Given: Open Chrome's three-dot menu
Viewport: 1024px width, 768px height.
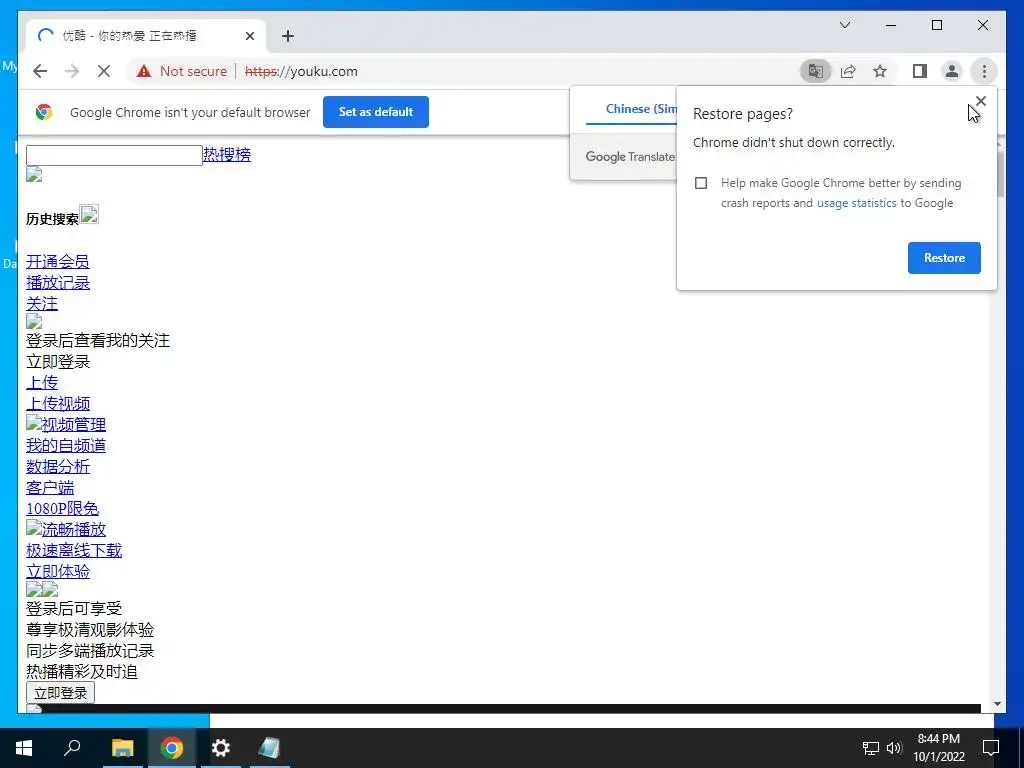Looking at the screenshot, I should [x=984, y=71].
